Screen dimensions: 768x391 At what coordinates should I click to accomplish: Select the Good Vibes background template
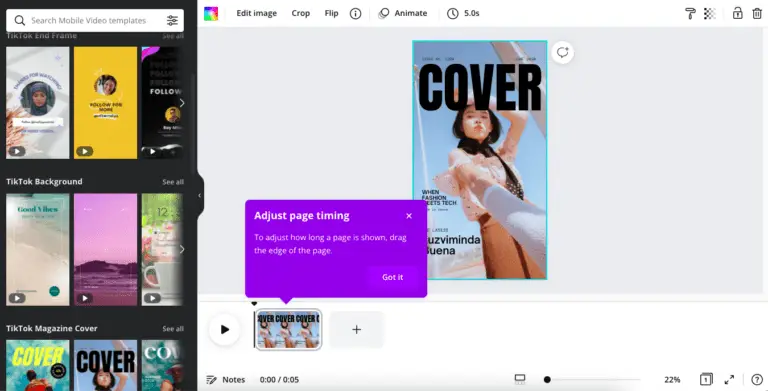click(38, 249)
